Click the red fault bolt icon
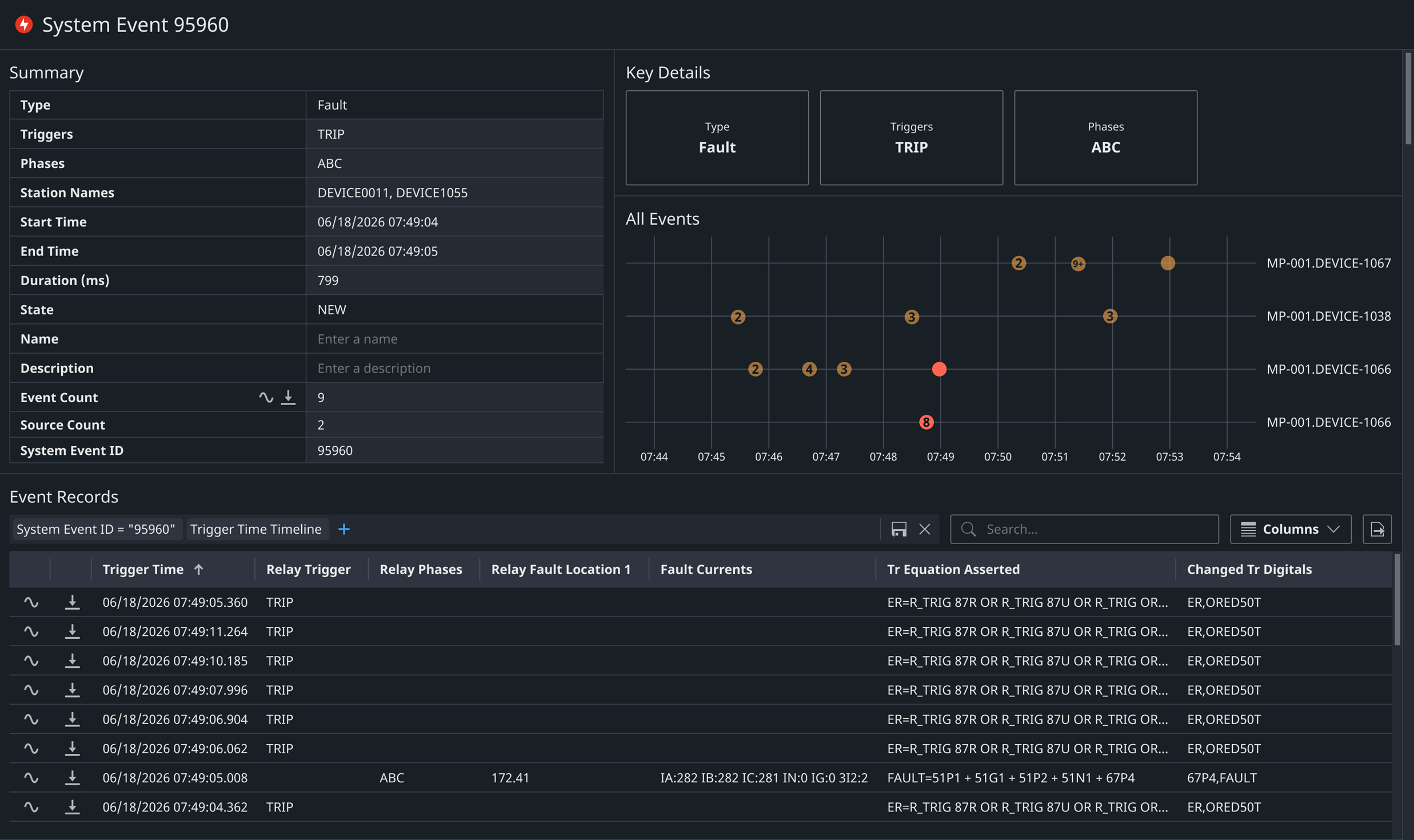This screenshot has height=840, width=1414. [24, 25]
